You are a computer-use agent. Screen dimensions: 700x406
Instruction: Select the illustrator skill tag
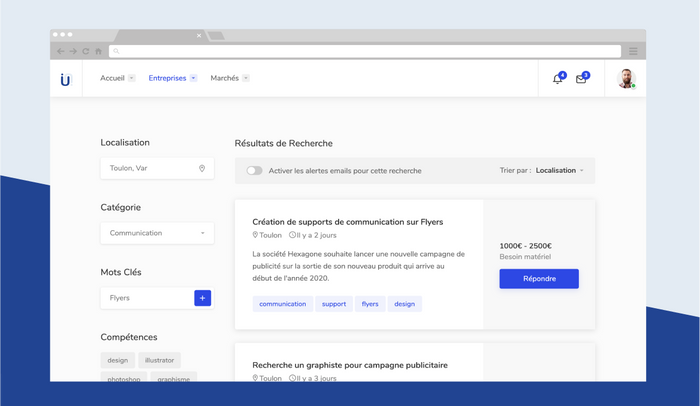pyautogui.click(x=159, y=360)
